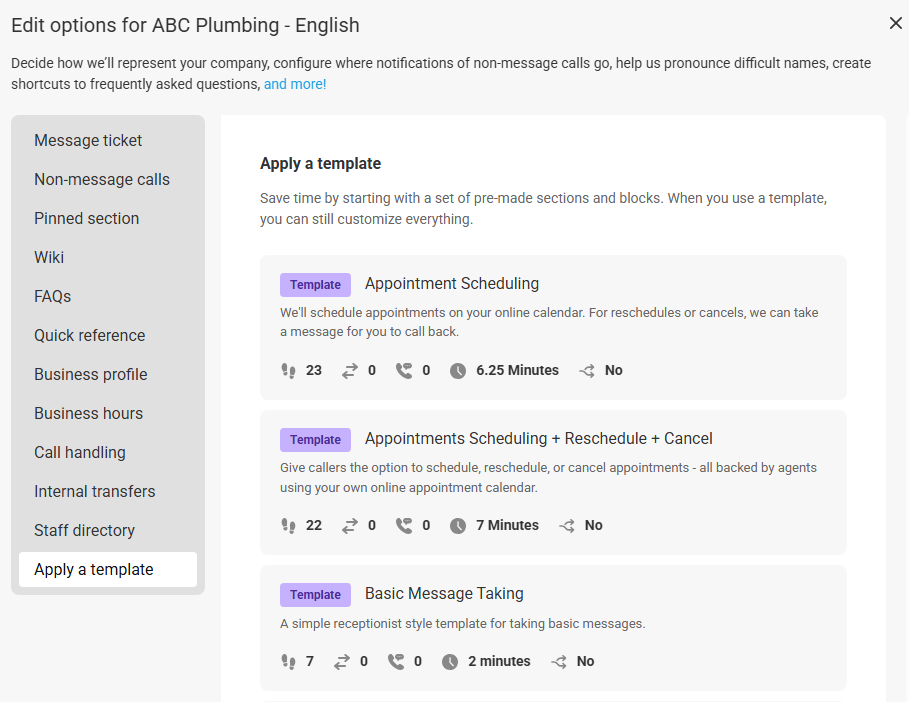Click the '6.25 Minutes' duration text
This screenshot has height=702, width=909.
(x=517, y=370)
